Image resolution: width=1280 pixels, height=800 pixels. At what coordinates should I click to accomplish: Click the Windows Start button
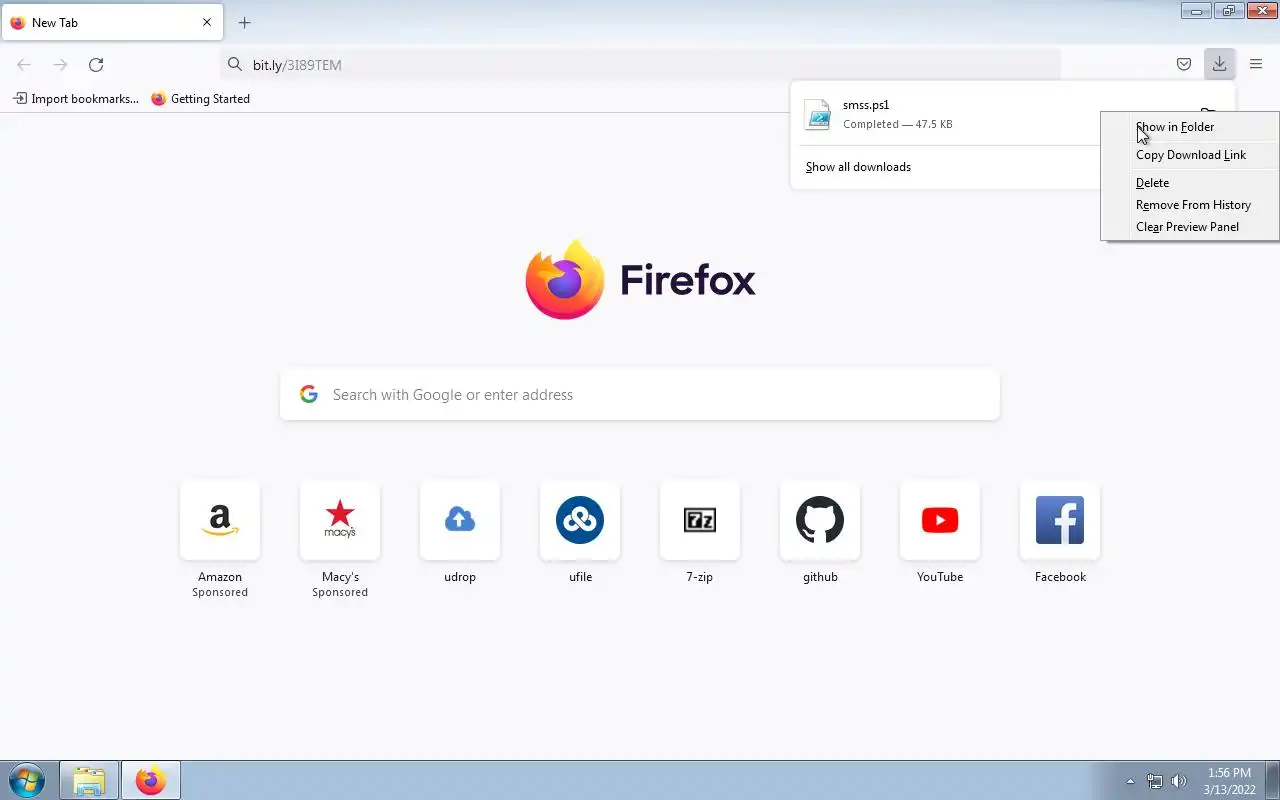(x=27, y=780)
